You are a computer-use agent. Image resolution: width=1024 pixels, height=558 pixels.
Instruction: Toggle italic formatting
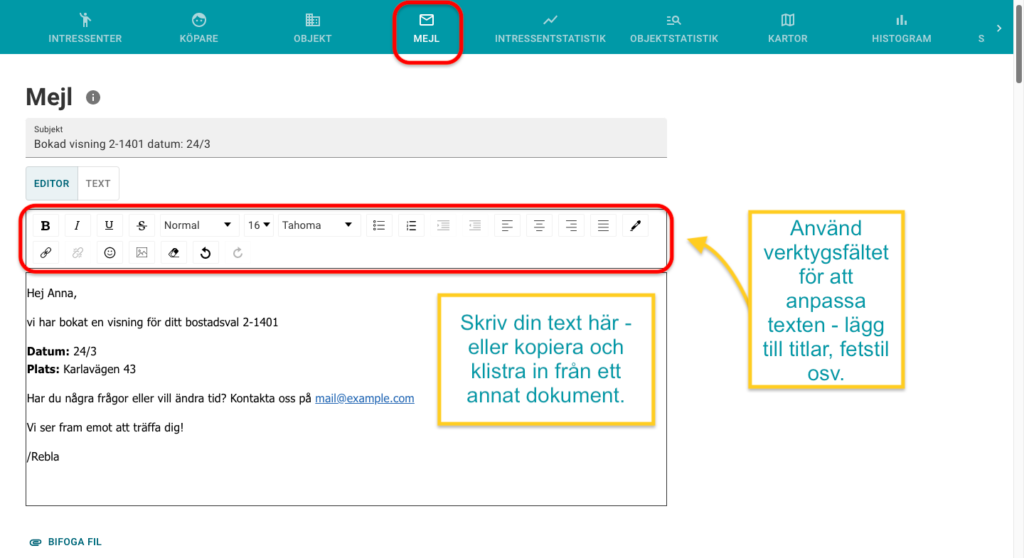(x=77, y=225)
